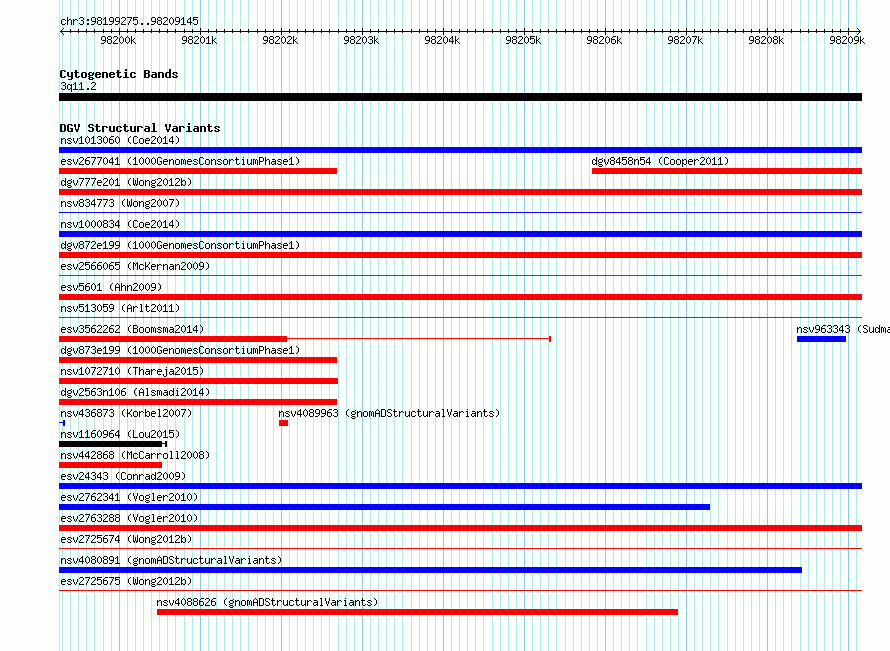This screenshot has height=651, width=890.
Task: Click variant label dgv8458n54 (Cooper2011)
Action: 660,161
